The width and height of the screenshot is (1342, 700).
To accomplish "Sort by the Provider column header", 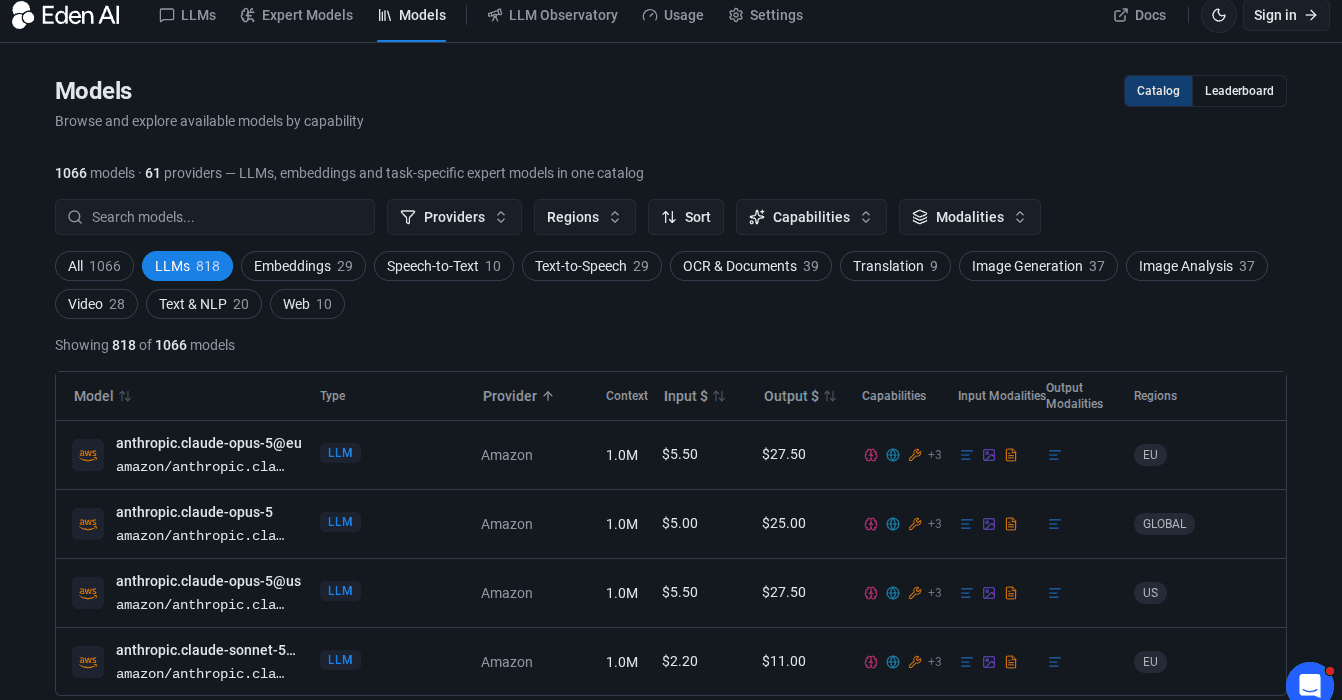I will pyautogui.click(x=518, y=396).
